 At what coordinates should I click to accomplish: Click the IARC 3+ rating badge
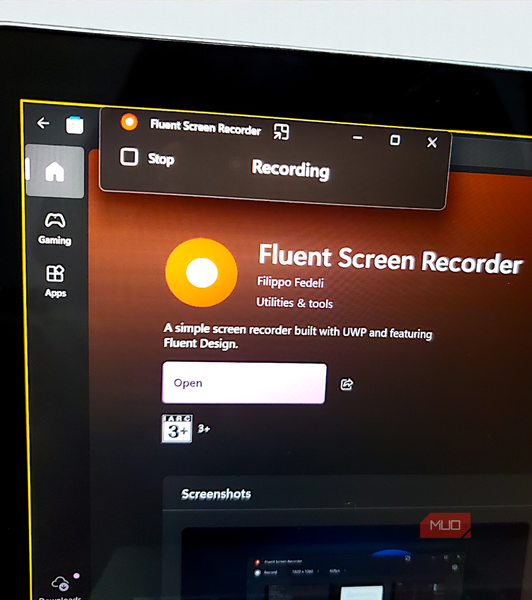point(177,429)
